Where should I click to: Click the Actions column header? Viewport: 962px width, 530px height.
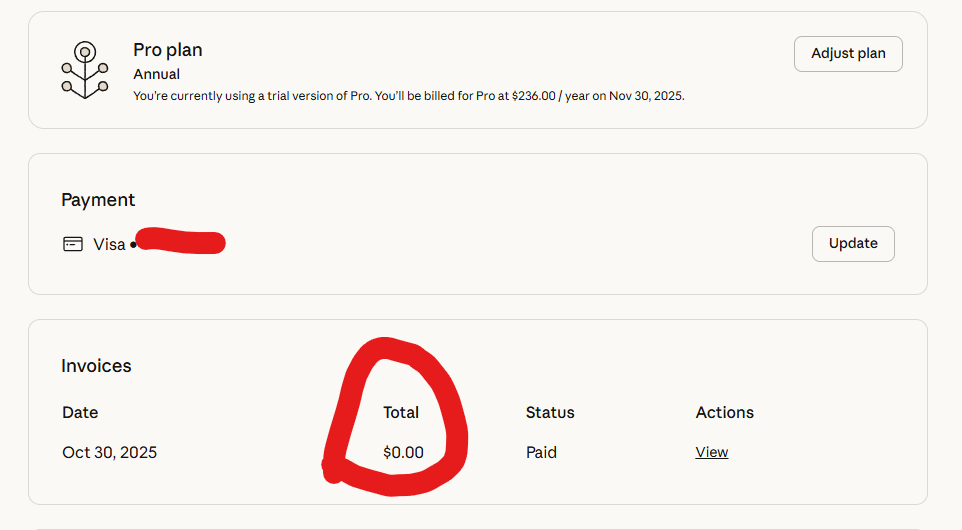pyautogui.click(x=725, y=412)
